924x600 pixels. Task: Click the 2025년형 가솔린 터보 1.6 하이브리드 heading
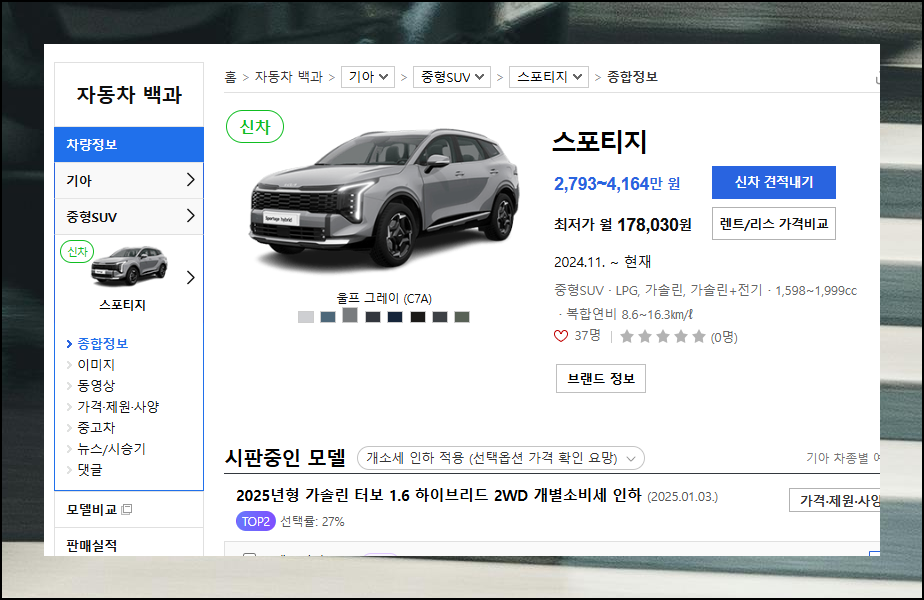point(438,495)
